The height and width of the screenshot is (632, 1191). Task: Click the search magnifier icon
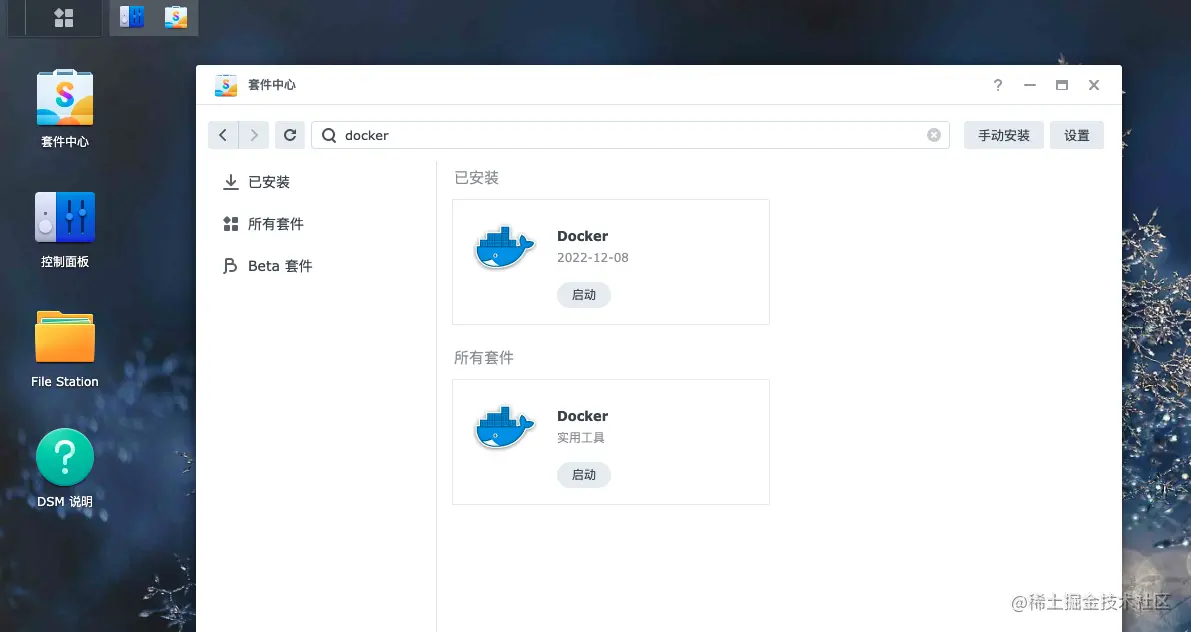(329, 135)
